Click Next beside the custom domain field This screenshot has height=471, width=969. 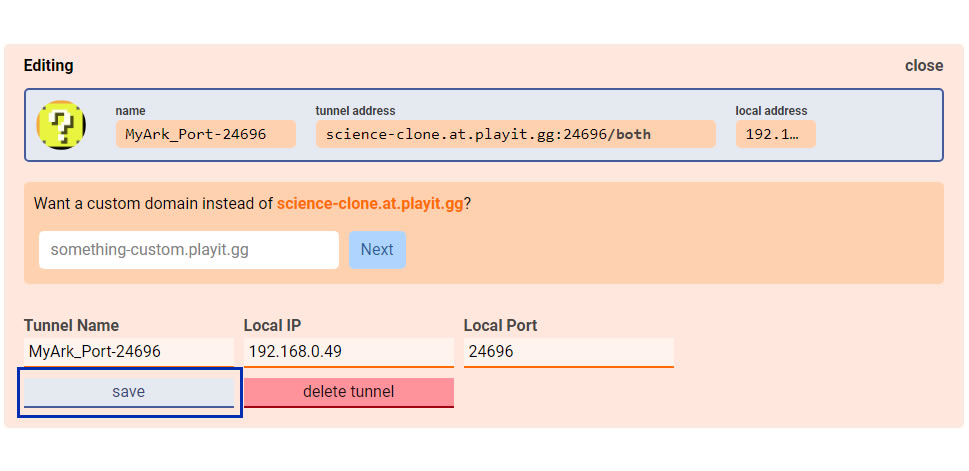[377, 250]
